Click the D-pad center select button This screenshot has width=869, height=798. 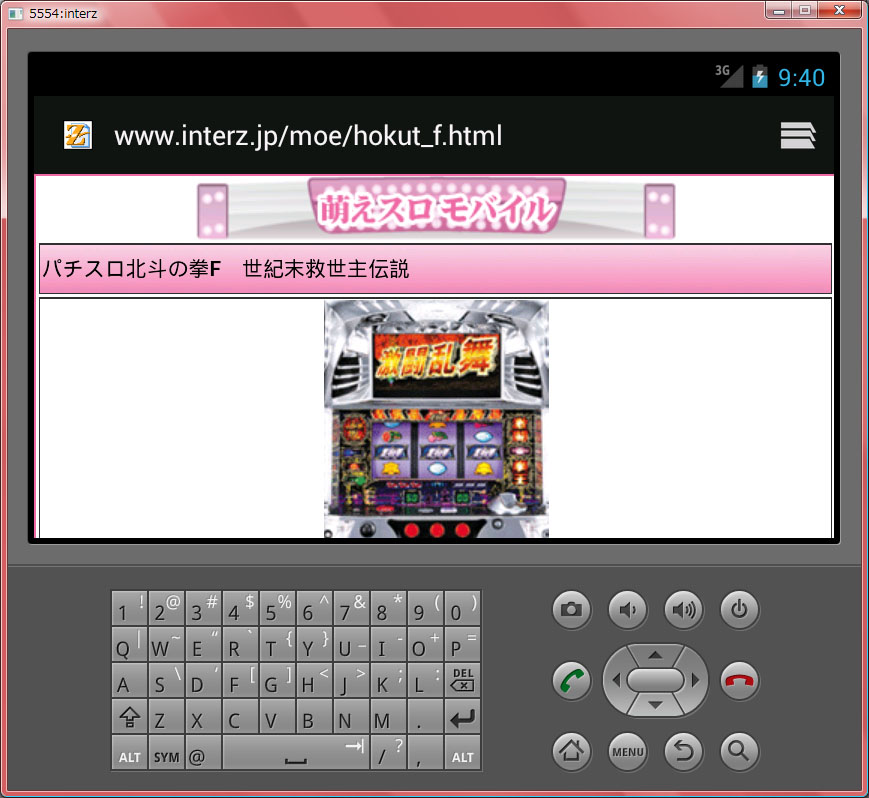pyautogui.click(x=656, y=680)
